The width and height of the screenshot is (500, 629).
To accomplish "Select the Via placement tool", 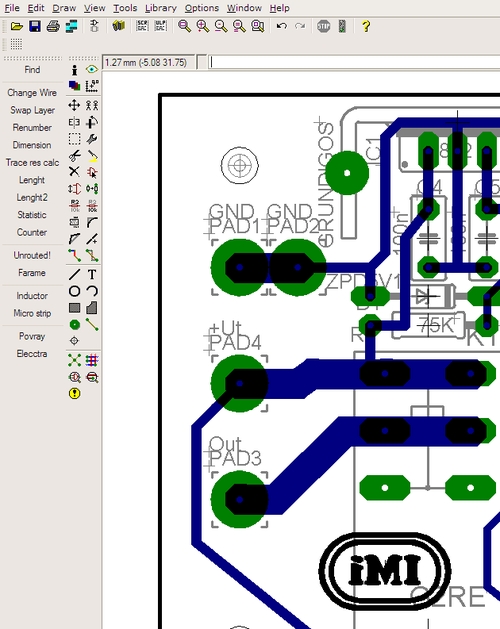I will [74, 325].
